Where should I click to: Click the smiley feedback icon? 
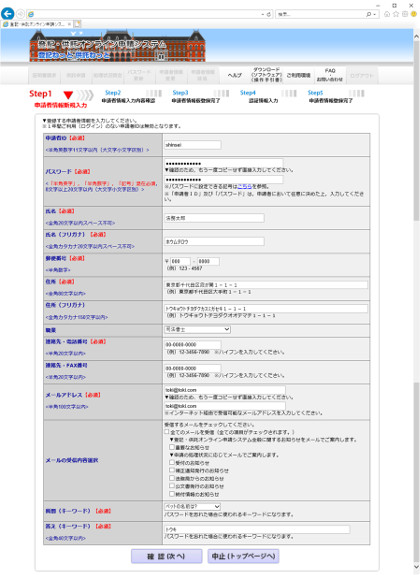pyautogui.click(x=414, y=14)
